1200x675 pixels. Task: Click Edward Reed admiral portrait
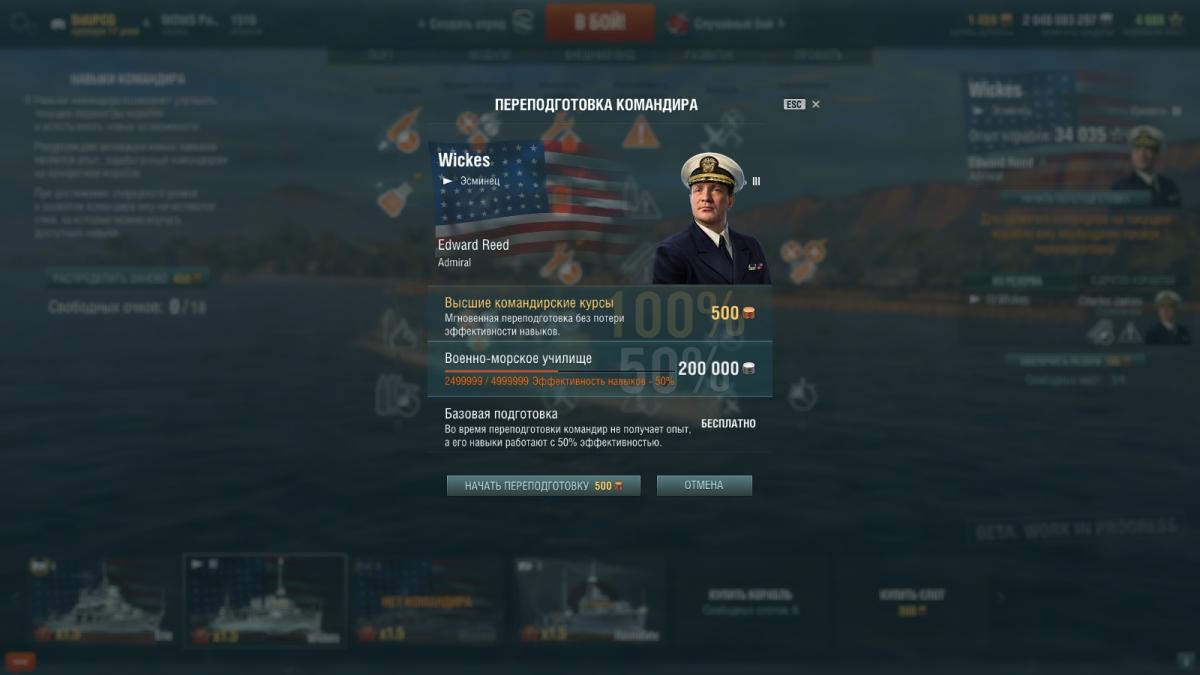(712, 218)
